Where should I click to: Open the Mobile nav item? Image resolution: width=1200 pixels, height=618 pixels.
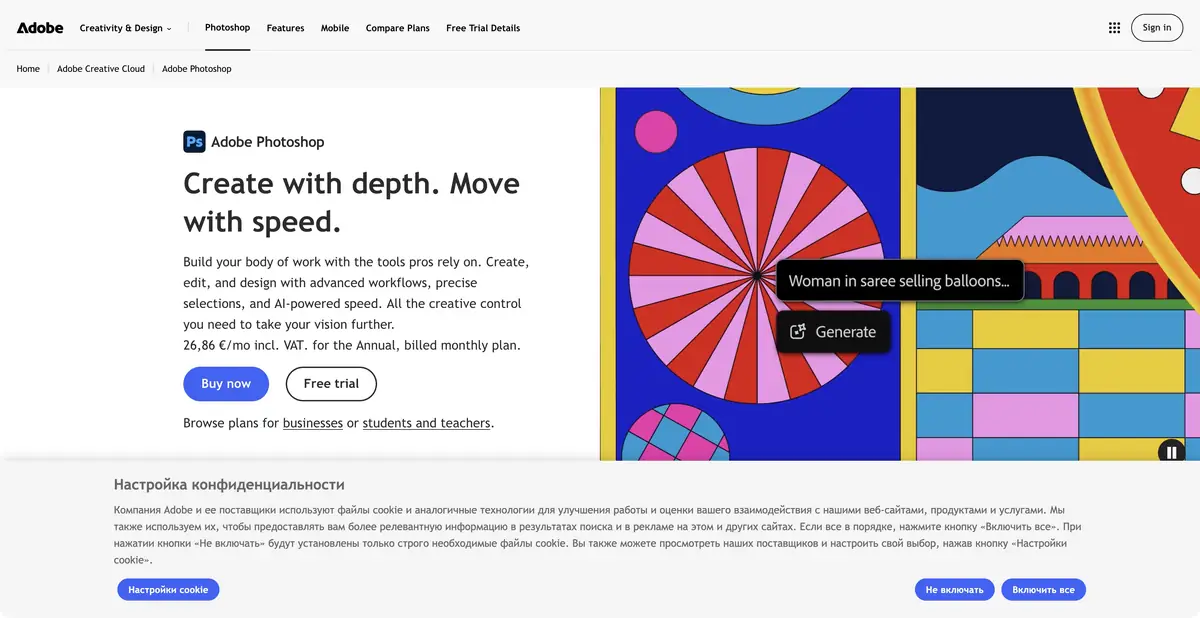point(335,28)
